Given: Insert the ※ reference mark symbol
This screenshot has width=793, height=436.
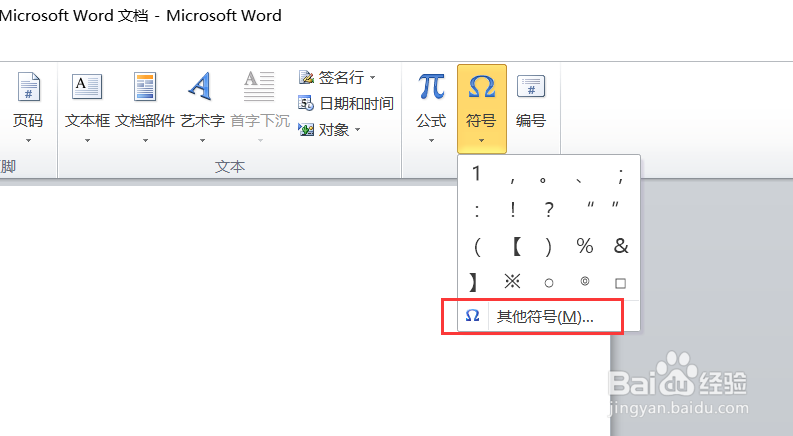Looking at the screenshot, I should coord(512,281).
